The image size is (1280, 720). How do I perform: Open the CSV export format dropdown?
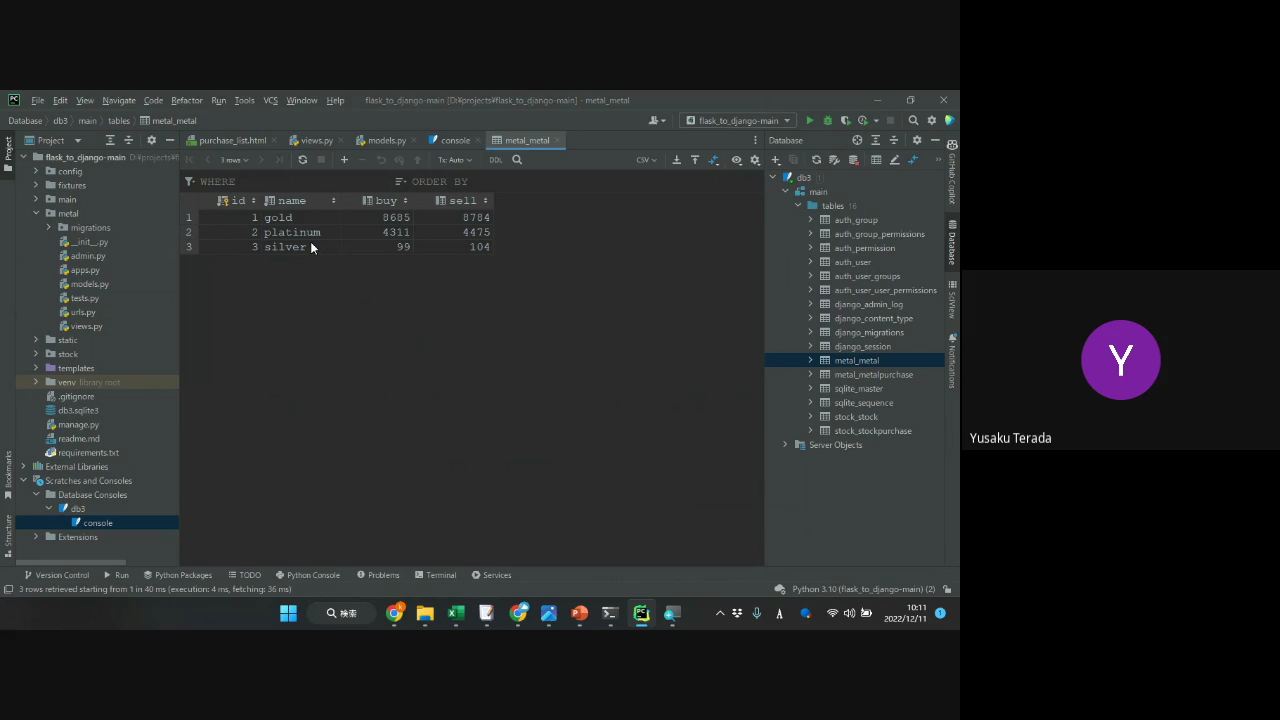pyautogui.click(x=646, y=160)
